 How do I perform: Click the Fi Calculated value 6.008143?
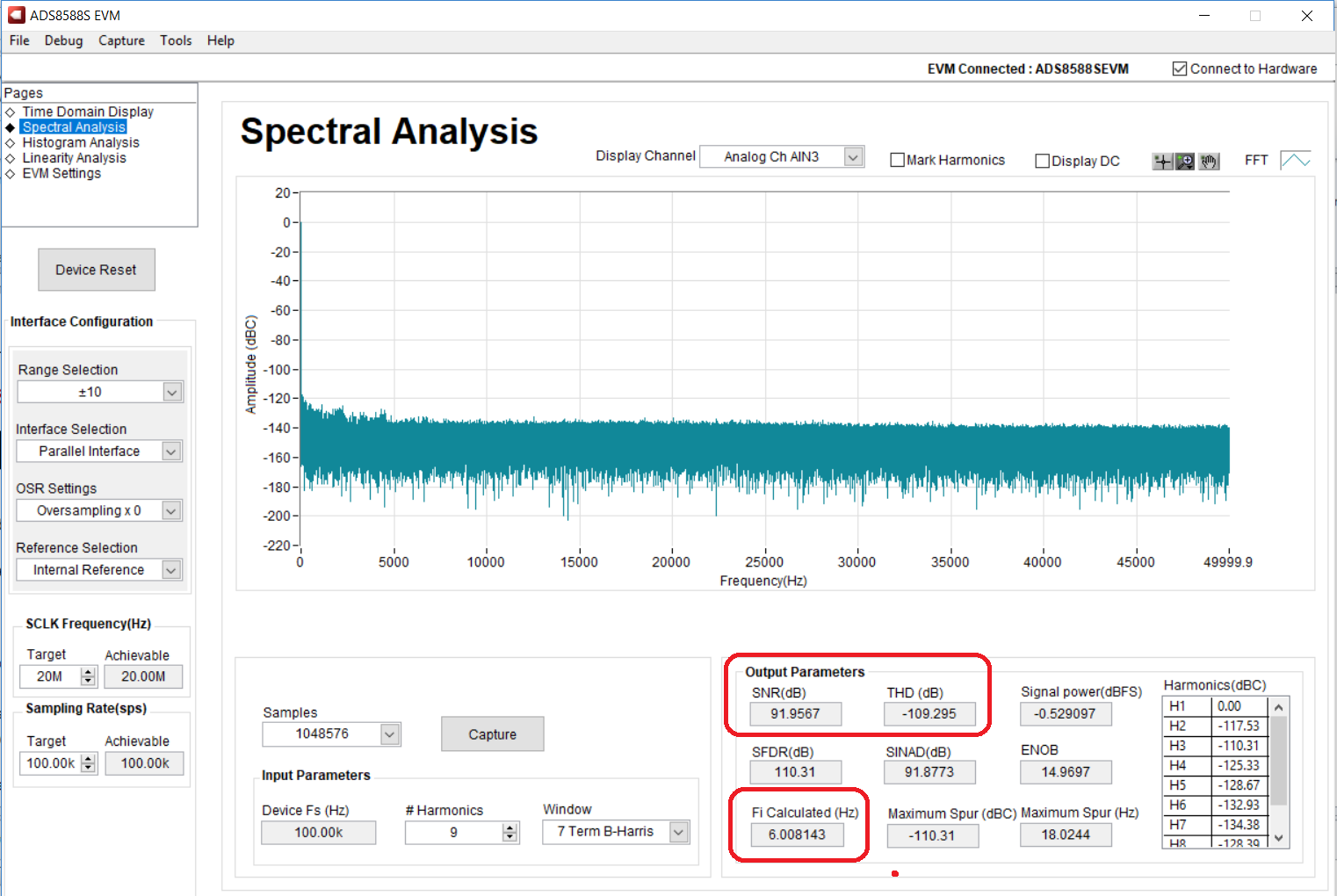(797, 835)
